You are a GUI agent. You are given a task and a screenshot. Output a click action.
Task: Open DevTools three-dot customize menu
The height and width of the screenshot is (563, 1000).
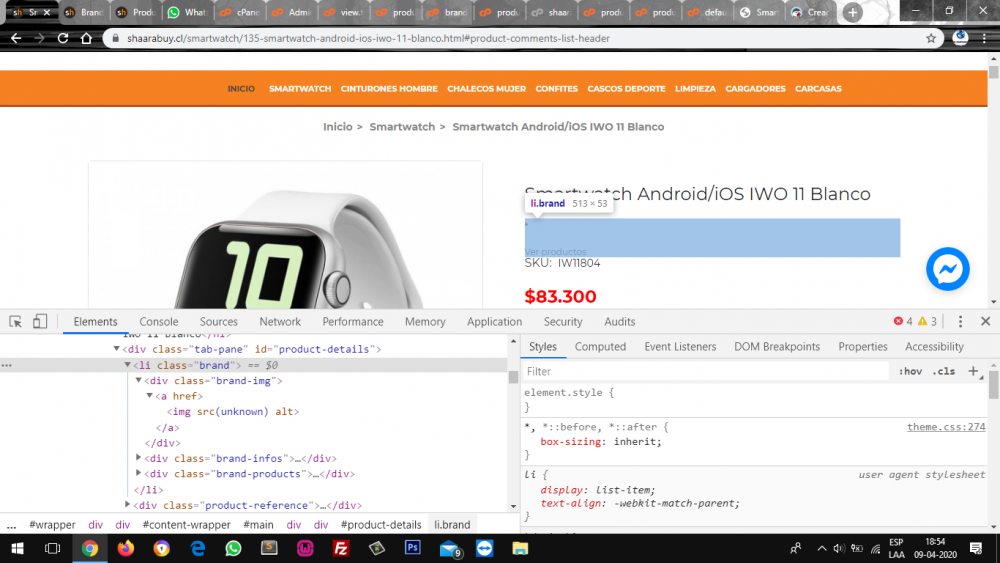pyautogui.click(x=960, y=322)
